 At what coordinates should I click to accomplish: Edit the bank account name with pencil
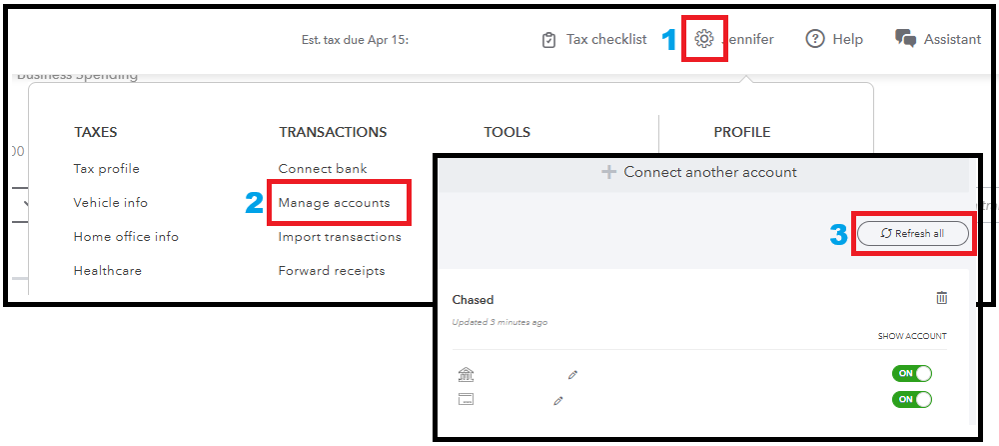573,375
